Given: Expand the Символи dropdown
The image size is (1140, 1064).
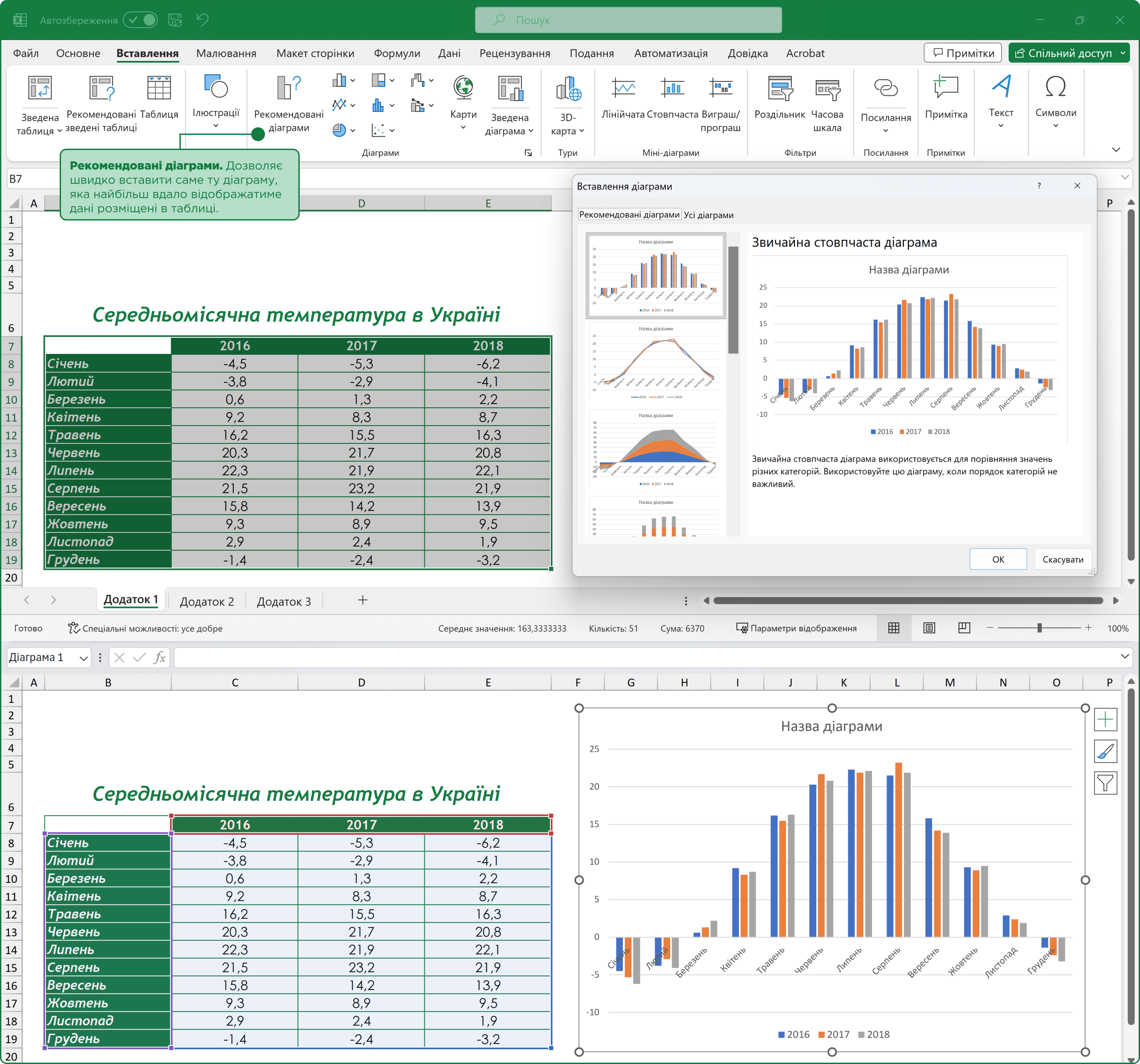Looking at the screenshot, I should pos(1055,126).
